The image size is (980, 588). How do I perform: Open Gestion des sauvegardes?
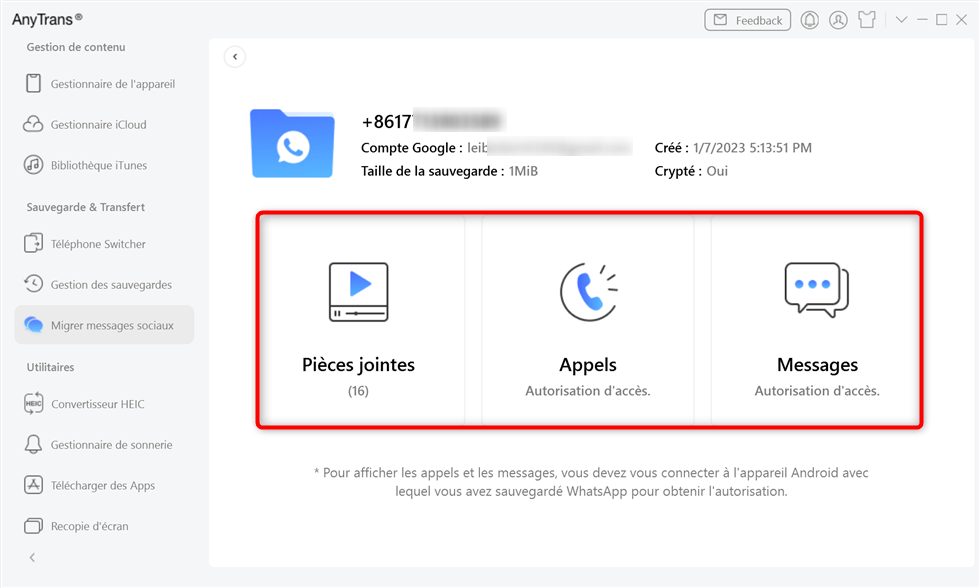pyautogui.click(x=104, y=284)
